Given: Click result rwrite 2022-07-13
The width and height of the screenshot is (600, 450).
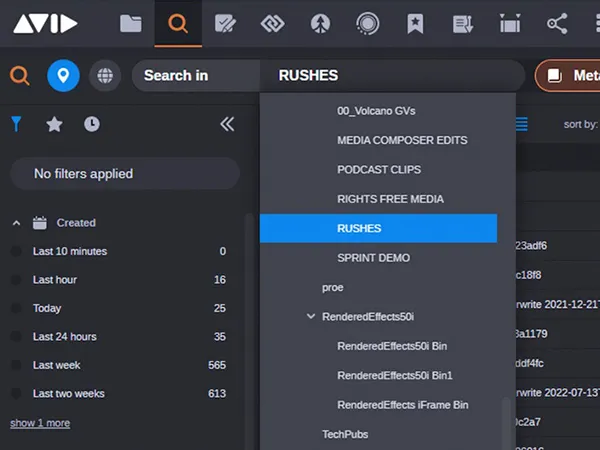Looking at the screenshot, I should (x=557, y=393).
